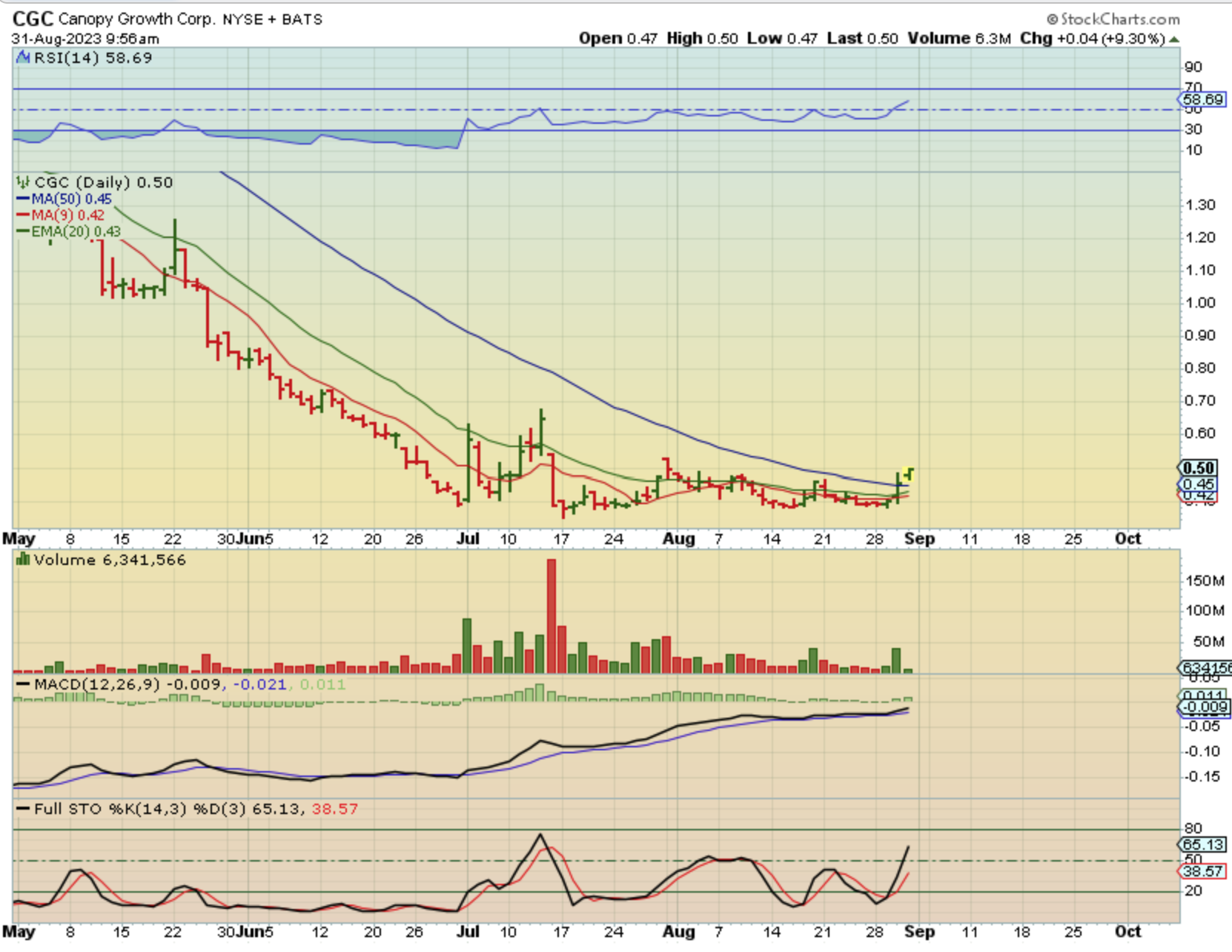The height and width of the screenshot is (952, 1232).
Task: Click the Aug label on the price date axis
Action: pos(678,539)
